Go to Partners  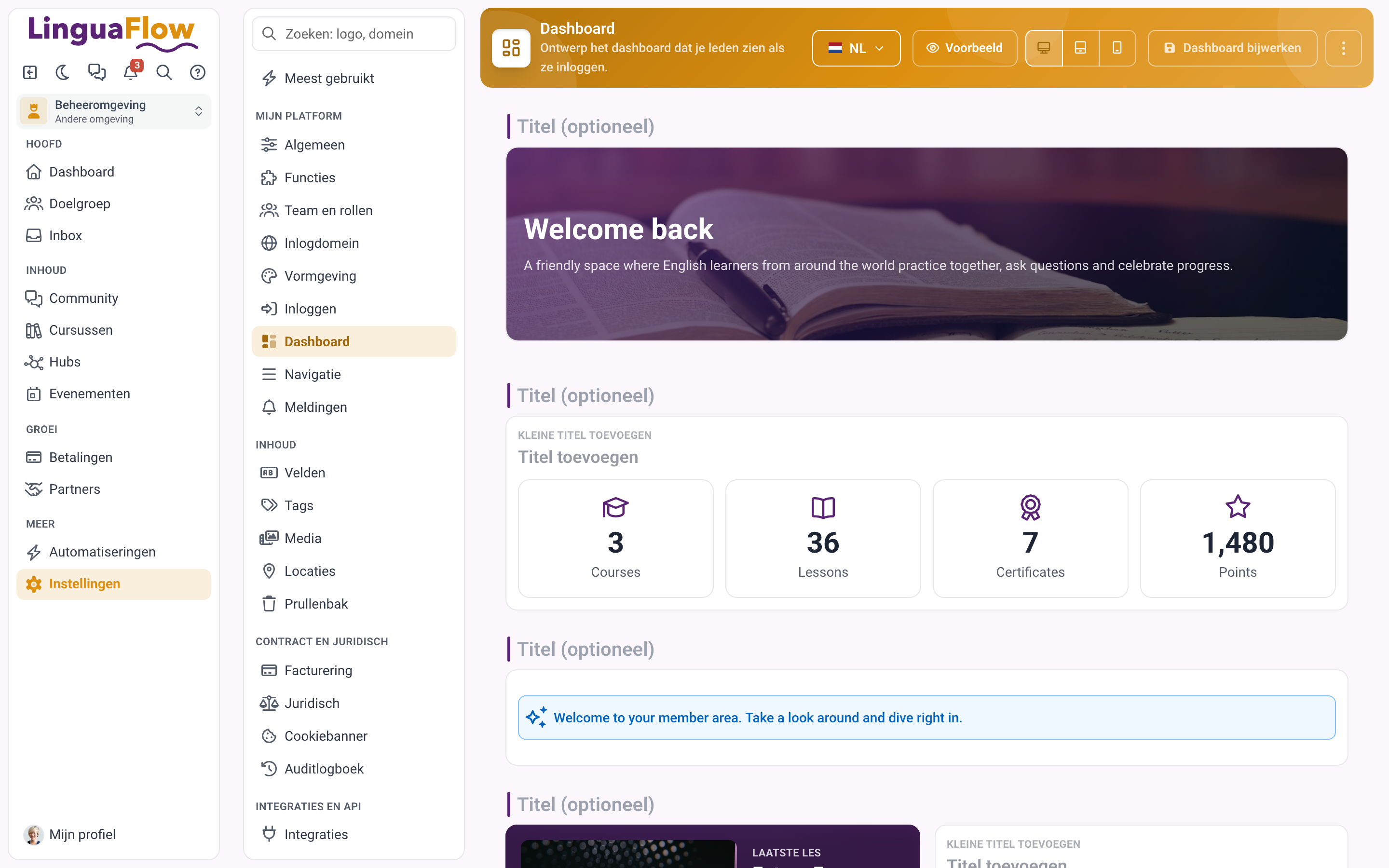pyautogui.click(x=114, y=489)
